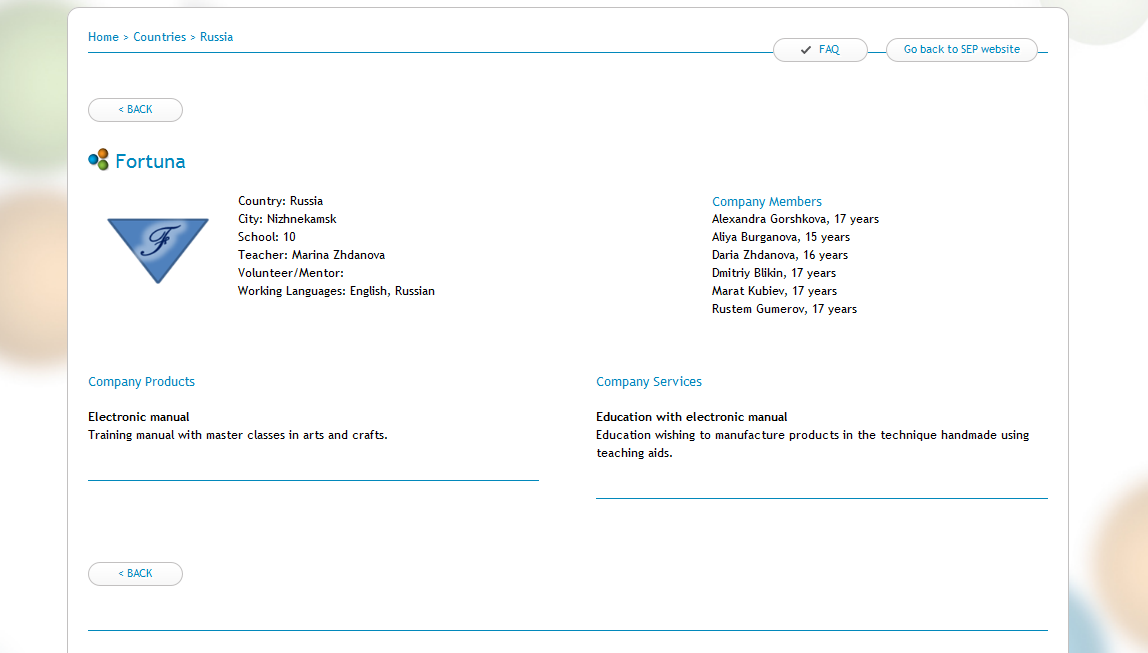Click the Fortuna triangle logo image

(x=158, y=250)
